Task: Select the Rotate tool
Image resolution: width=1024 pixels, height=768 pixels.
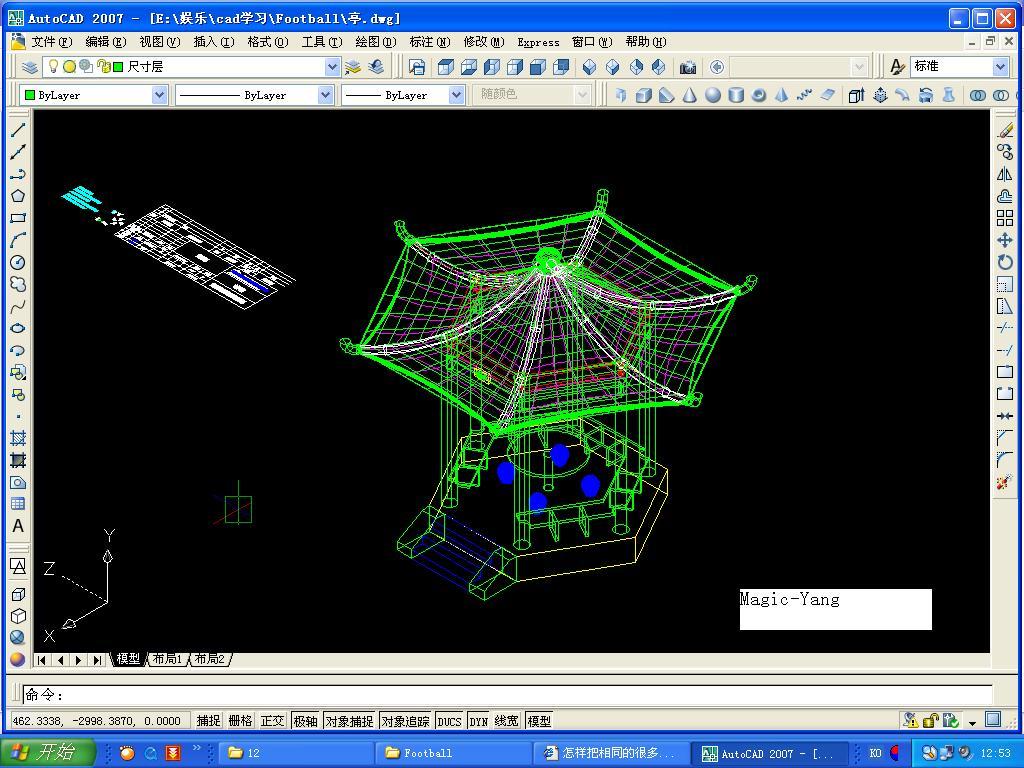Action: (x=1005, y=263)
